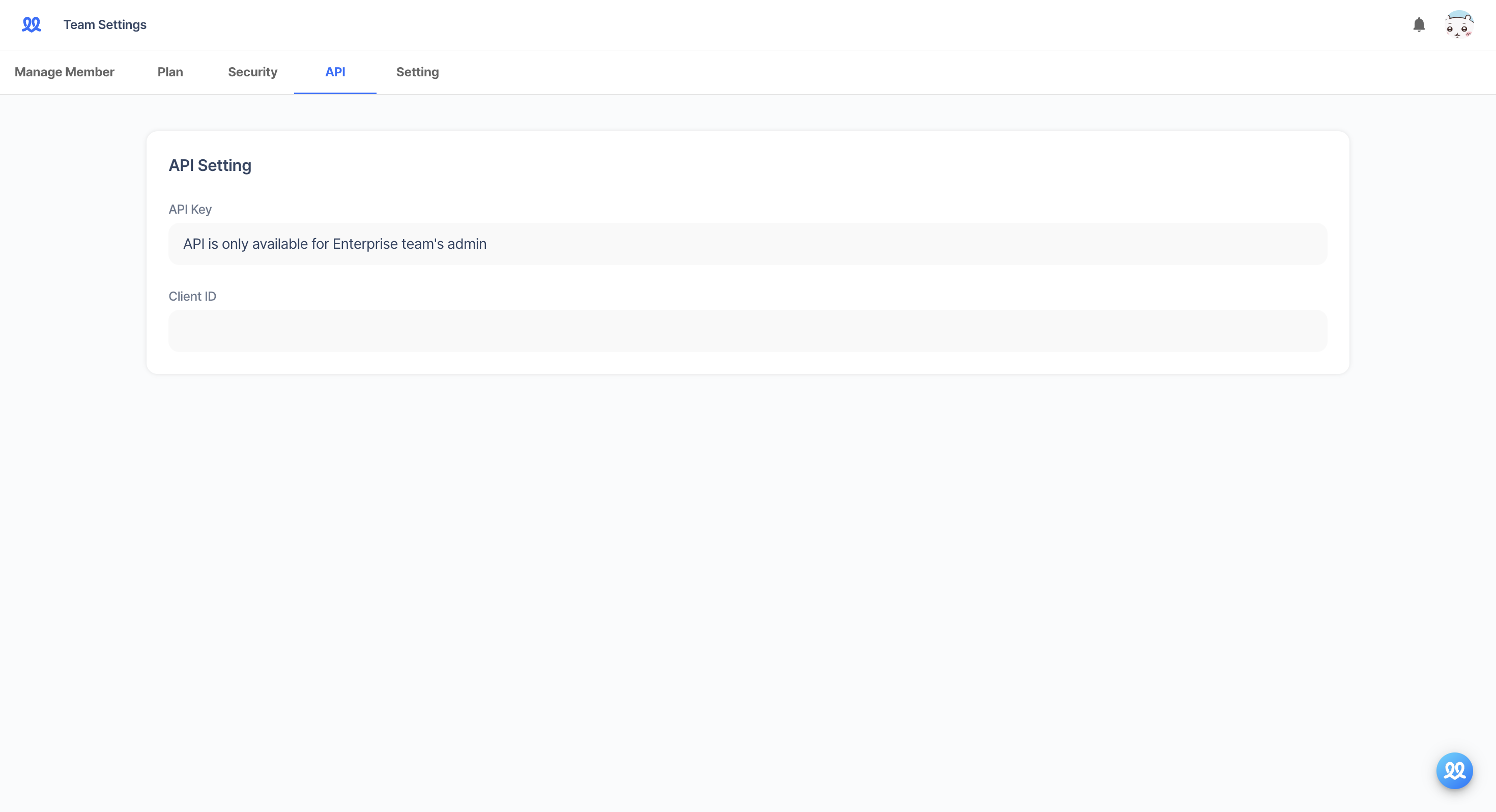This screenshot has width=1496, height=812.
Task: Go to the Security tab
Action: (252, 72)
